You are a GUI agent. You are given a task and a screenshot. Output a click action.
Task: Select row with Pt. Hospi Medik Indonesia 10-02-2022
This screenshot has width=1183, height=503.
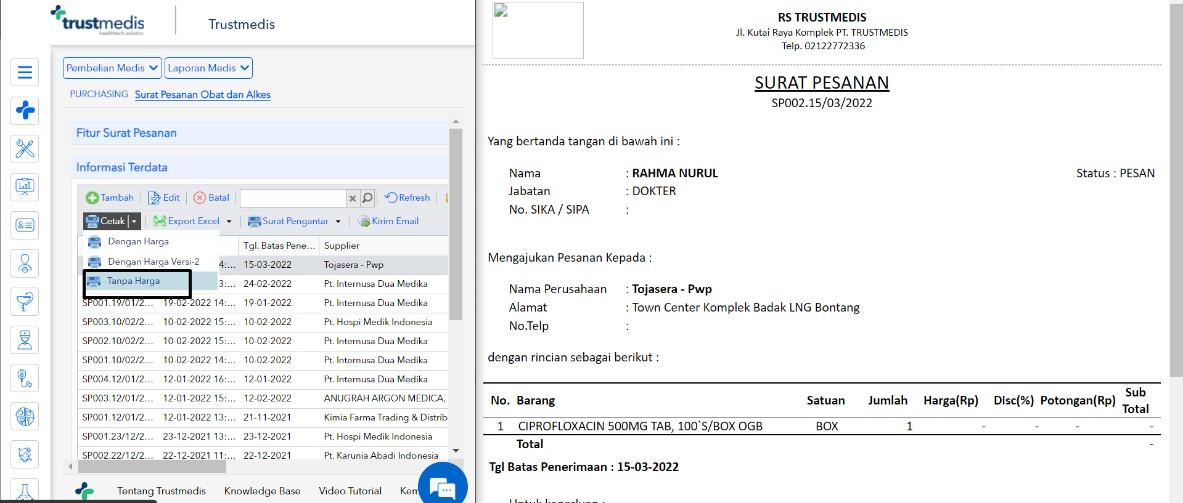[x=263, y=322]
